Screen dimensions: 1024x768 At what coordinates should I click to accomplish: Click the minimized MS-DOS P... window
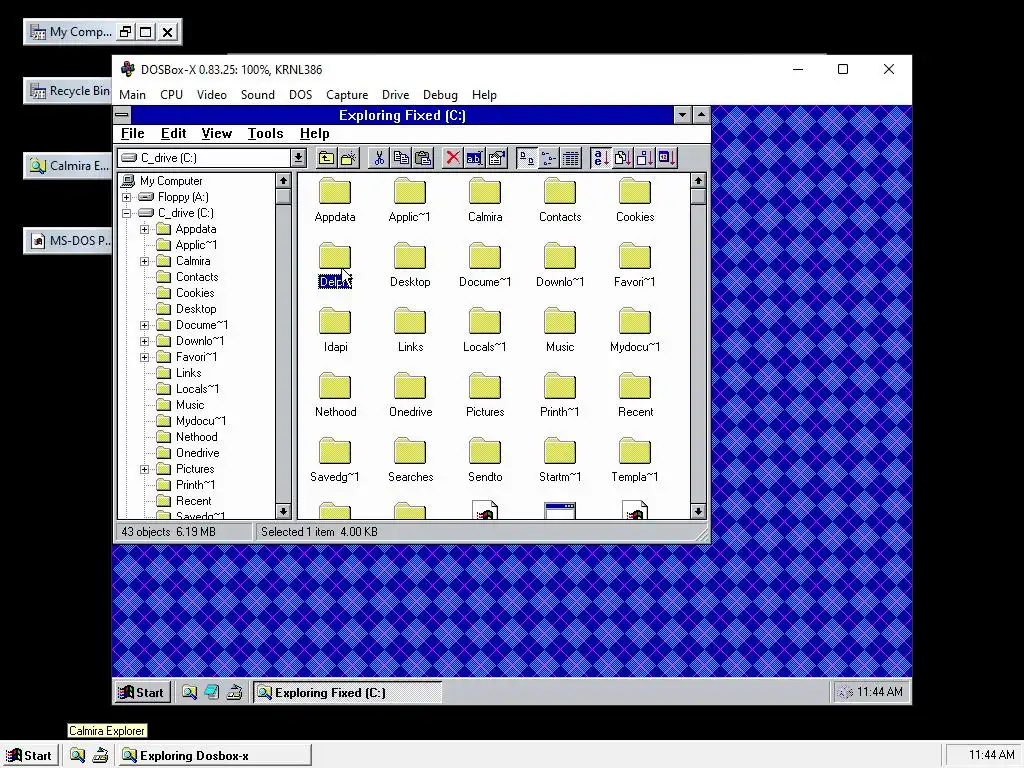[68, 240]
